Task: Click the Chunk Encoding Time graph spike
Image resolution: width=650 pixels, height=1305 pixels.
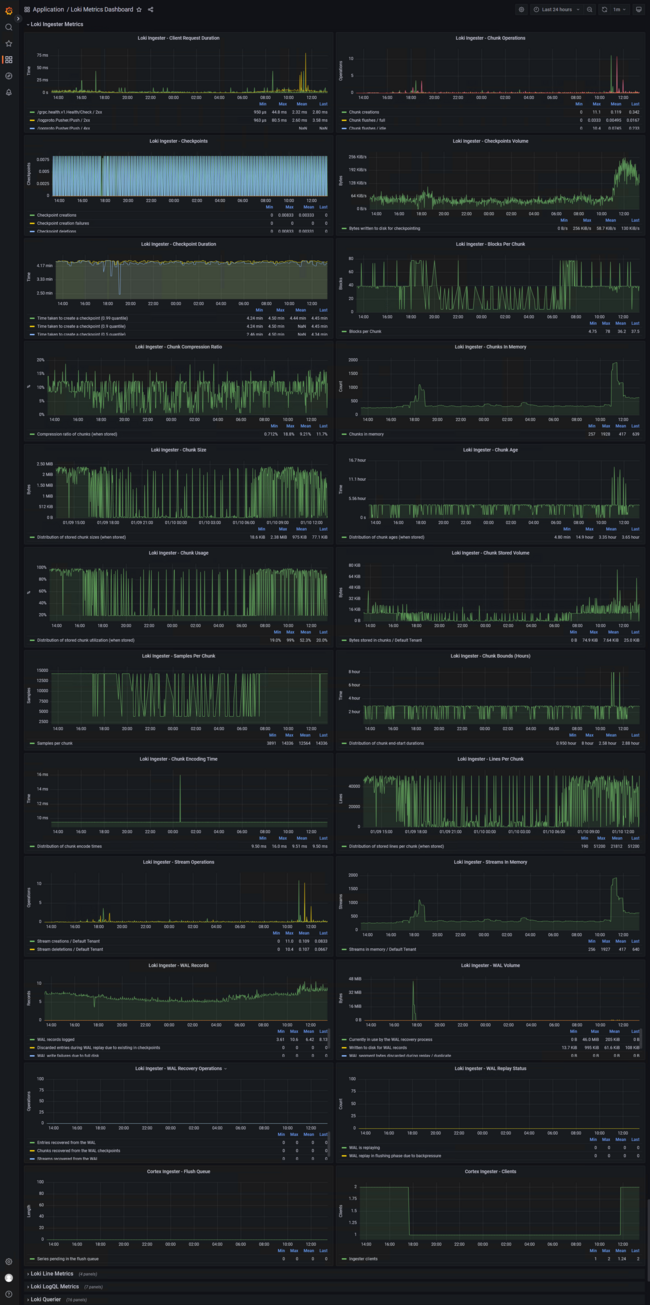Action: point(180,800)
